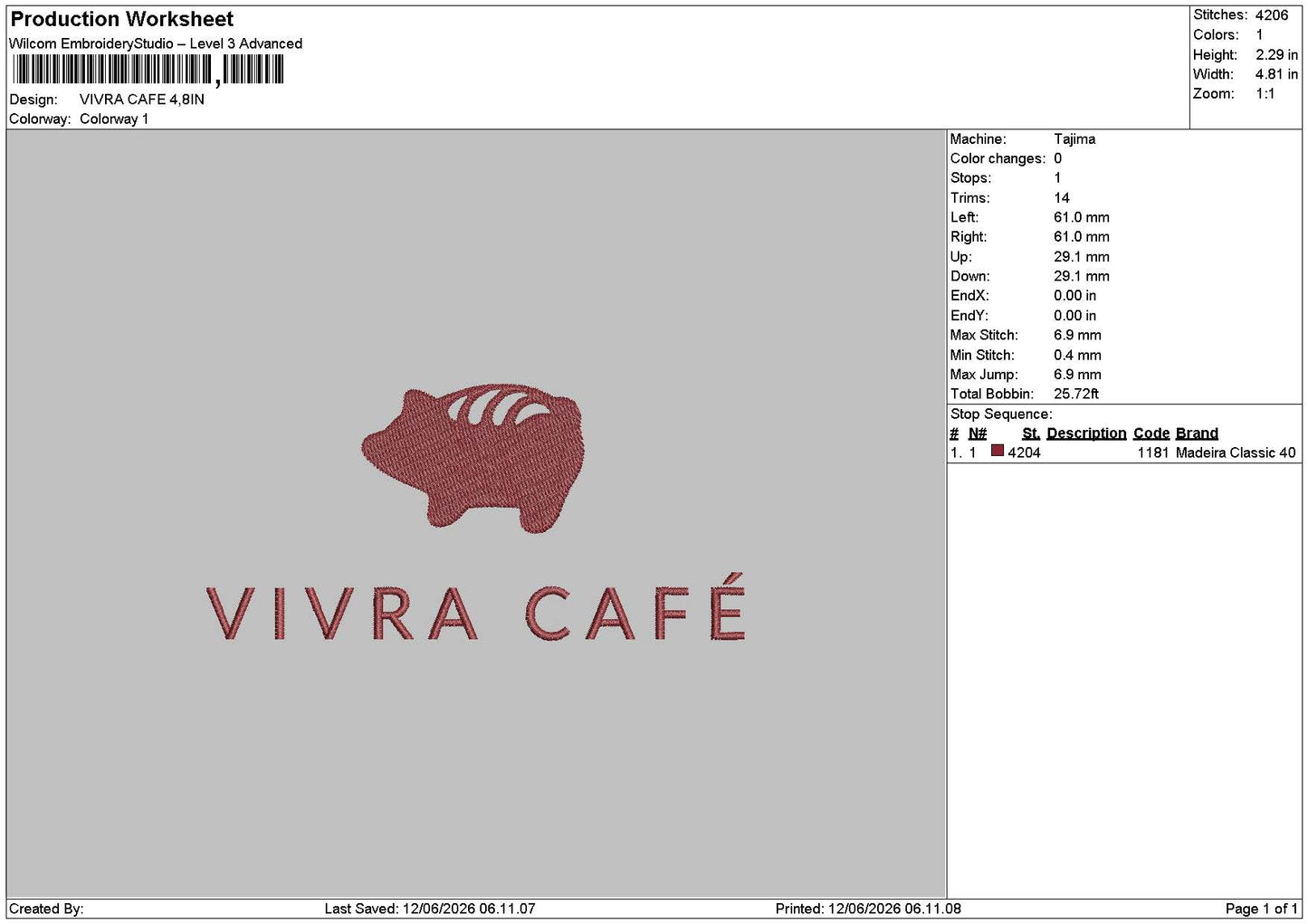Click the Right value 61.0 mm

(1082, 237)
